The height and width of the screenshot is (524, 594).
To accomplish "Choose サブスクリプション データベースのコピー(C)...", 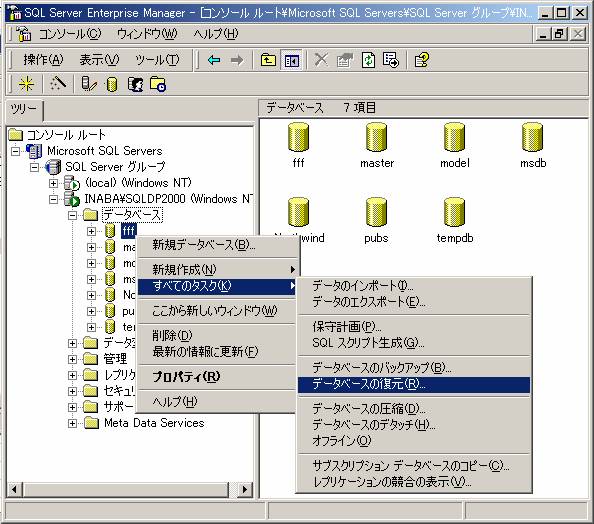I will (414, 466).
